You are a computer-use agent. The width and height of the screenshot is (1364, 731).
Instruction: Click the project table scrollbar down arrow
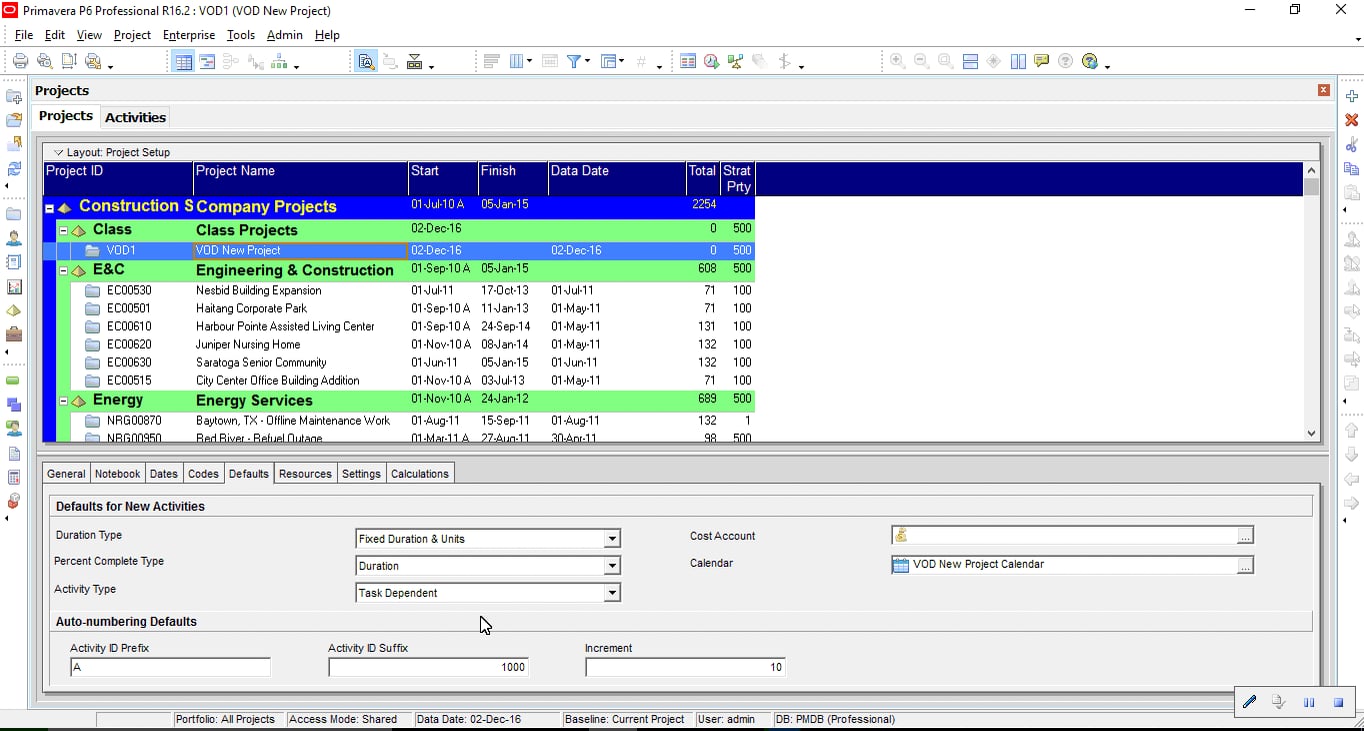click(1312, 433)
